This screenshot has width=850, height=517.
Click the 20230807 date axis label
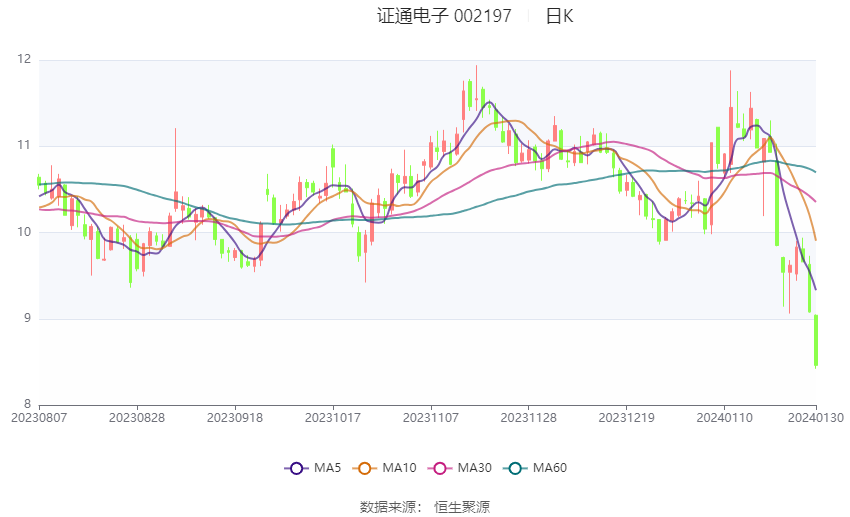pos(38,416)
